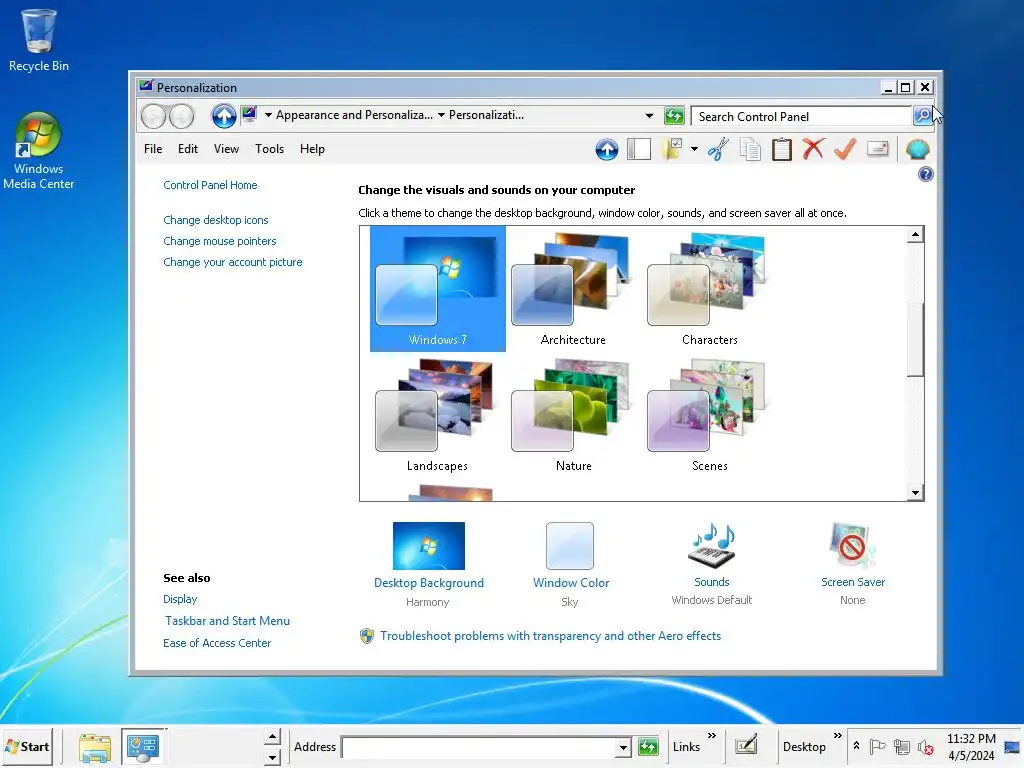
Task: Open the folder options toolbar icon
Action: point(672,150)
